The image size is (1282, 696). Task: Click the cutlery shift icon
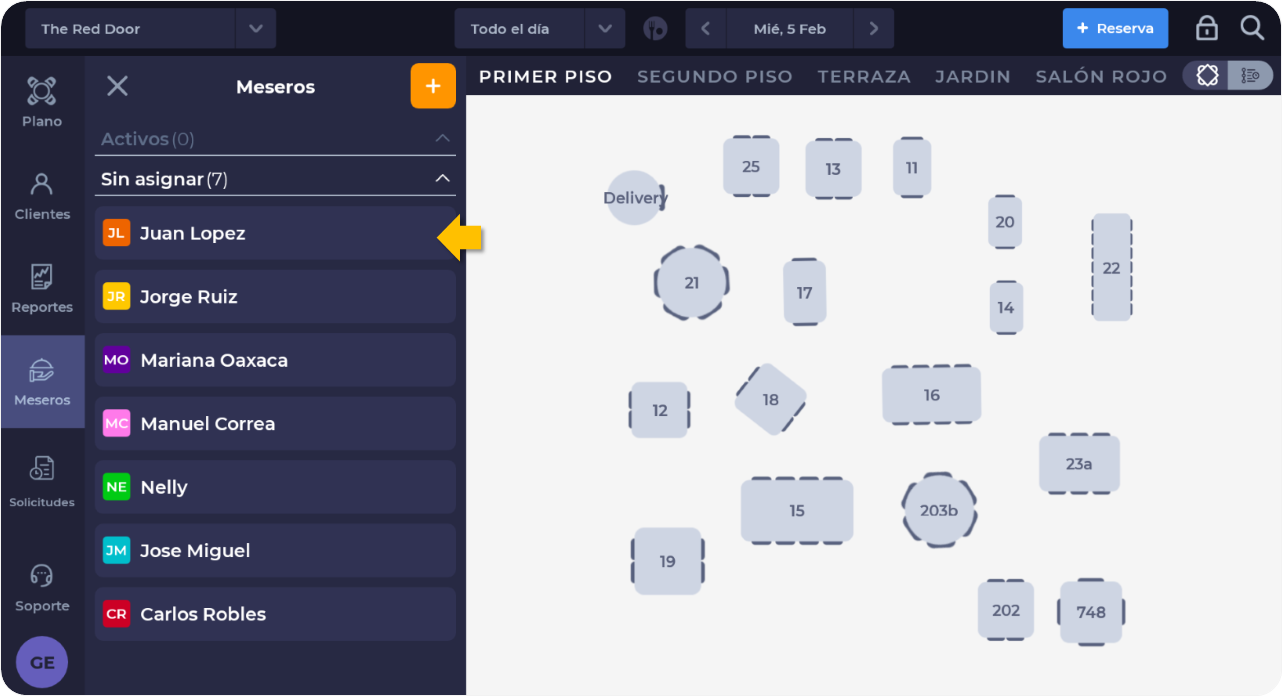[x=655, y=28]
